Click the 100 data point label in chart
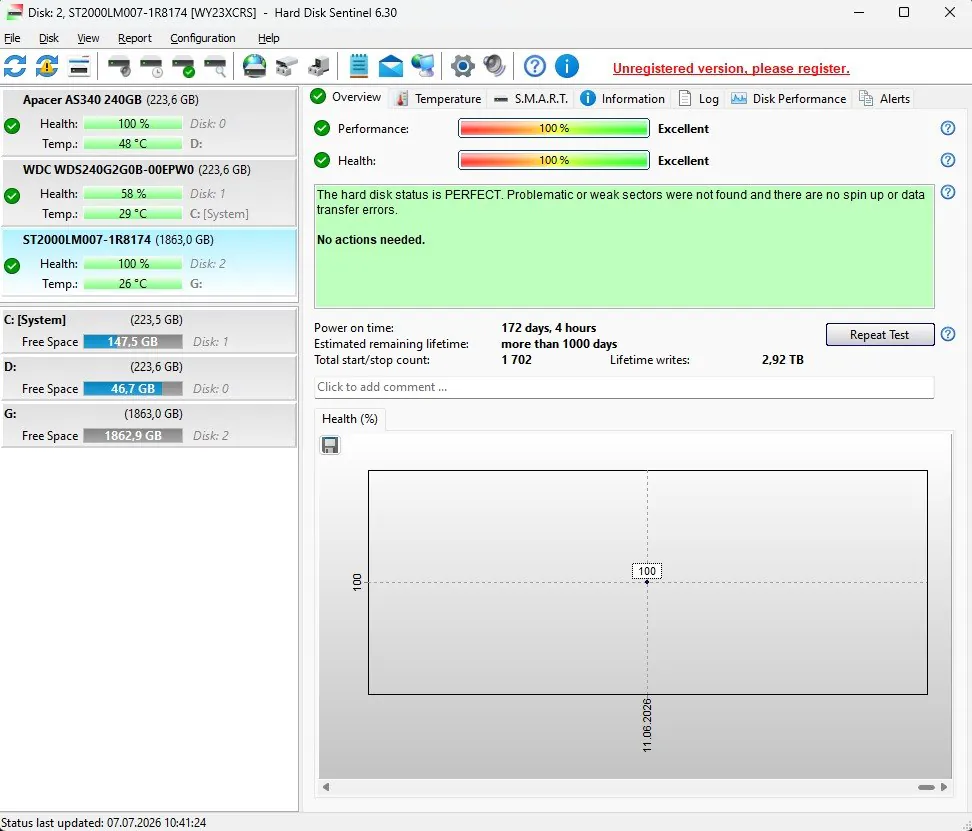 click(647, 571)
